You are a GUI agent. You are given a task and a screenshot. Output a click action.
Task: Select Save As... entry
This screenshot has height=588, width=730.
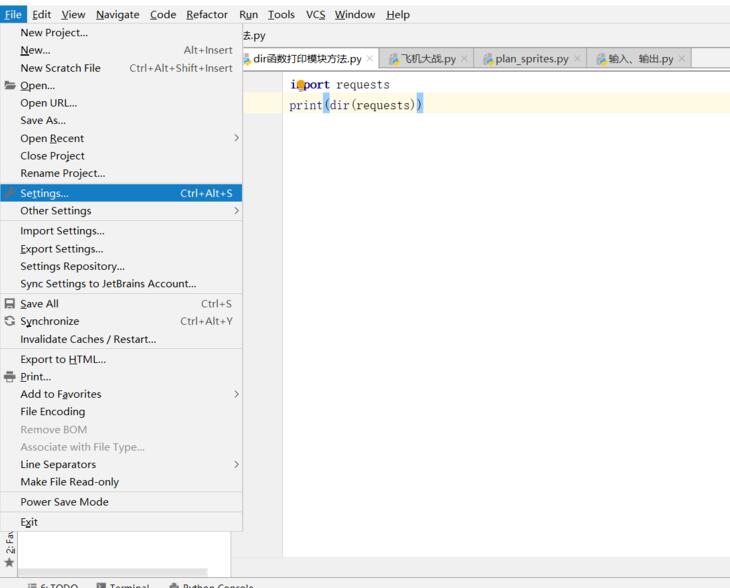(x=121, y=120)
